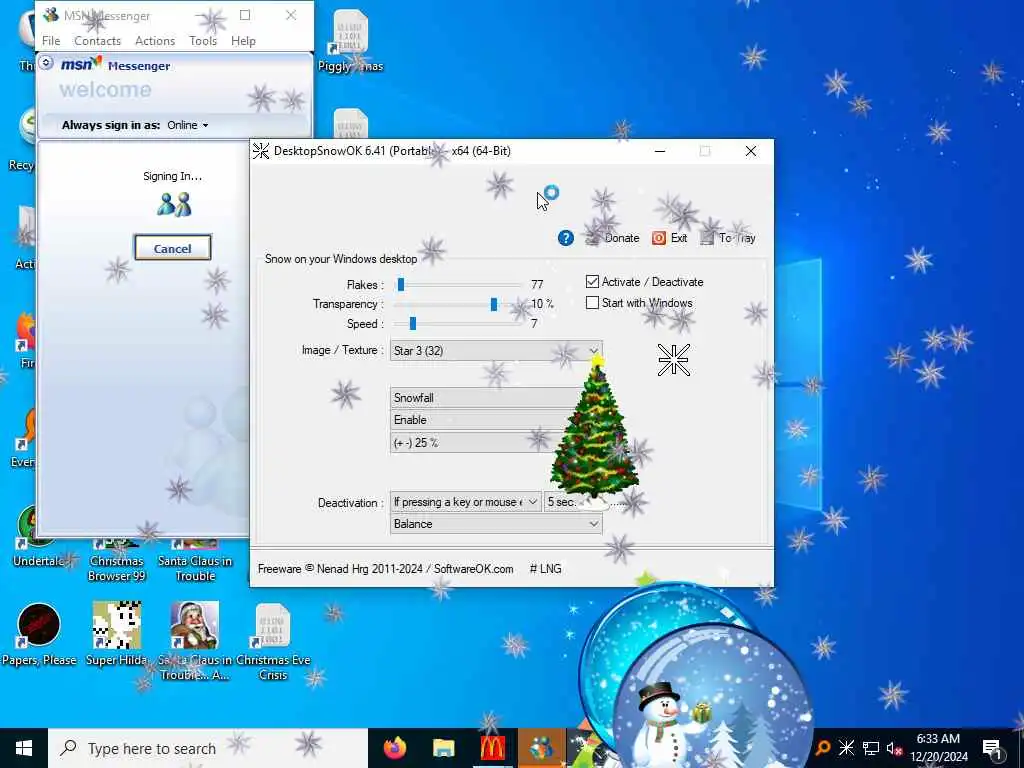The height and width of the screenshot is (768, 1024).
Task: Open Firefox from the taskbar
Action: (394, 748)
